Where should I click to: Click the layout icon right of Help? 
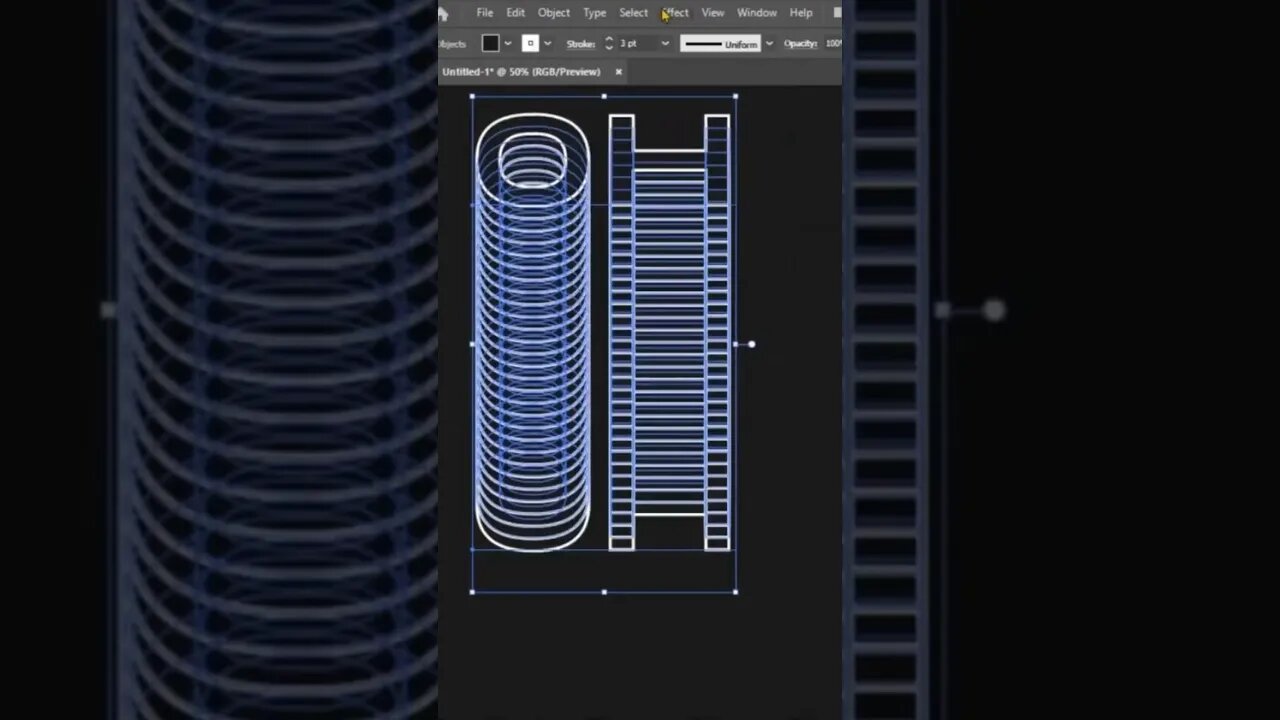(x=836, y=13)
